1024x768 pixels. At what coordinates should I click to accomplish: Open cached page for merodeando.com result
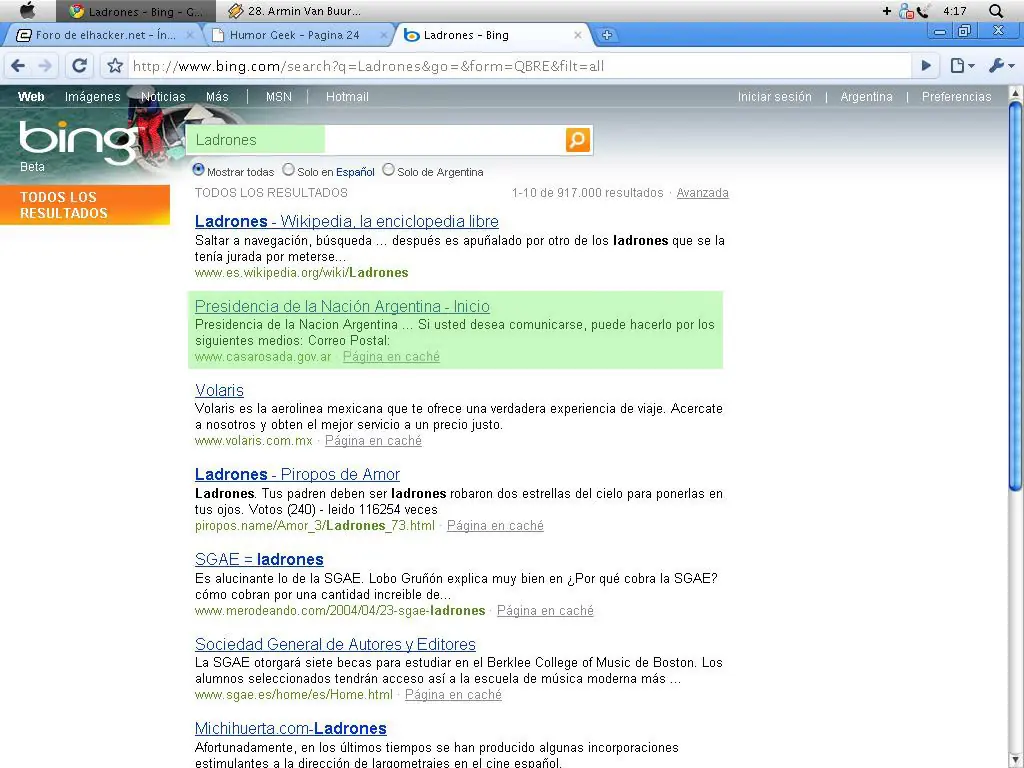(x=545, y=611)
